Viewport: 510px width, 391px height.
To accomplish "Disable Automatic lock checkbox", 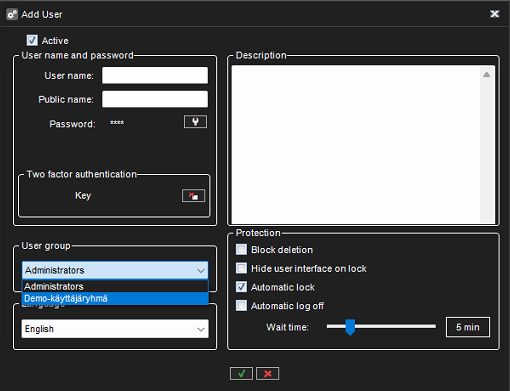I will (x=241, y=287).
